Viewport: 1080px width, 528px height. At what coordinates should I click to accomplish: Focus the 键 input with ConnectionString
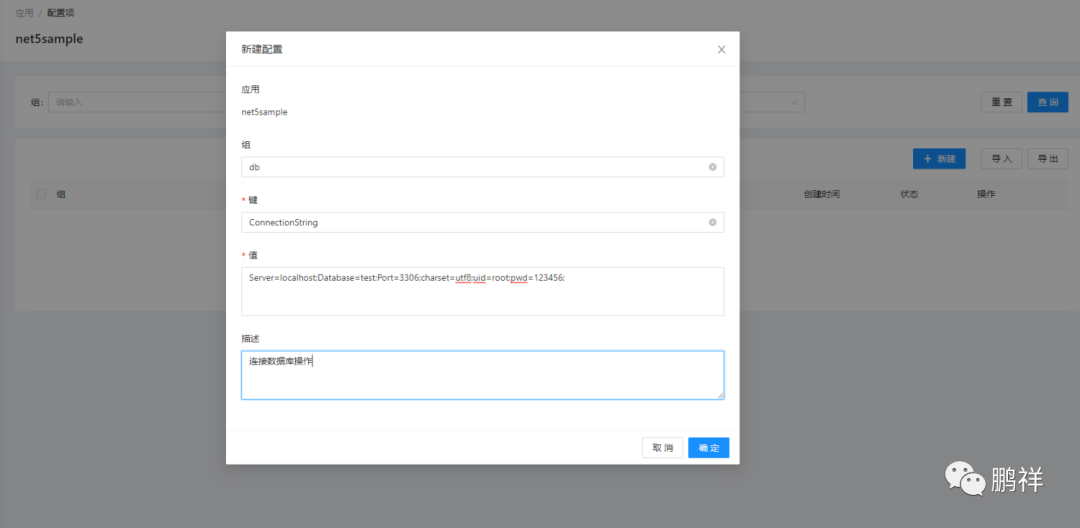[x=482, y=222]
